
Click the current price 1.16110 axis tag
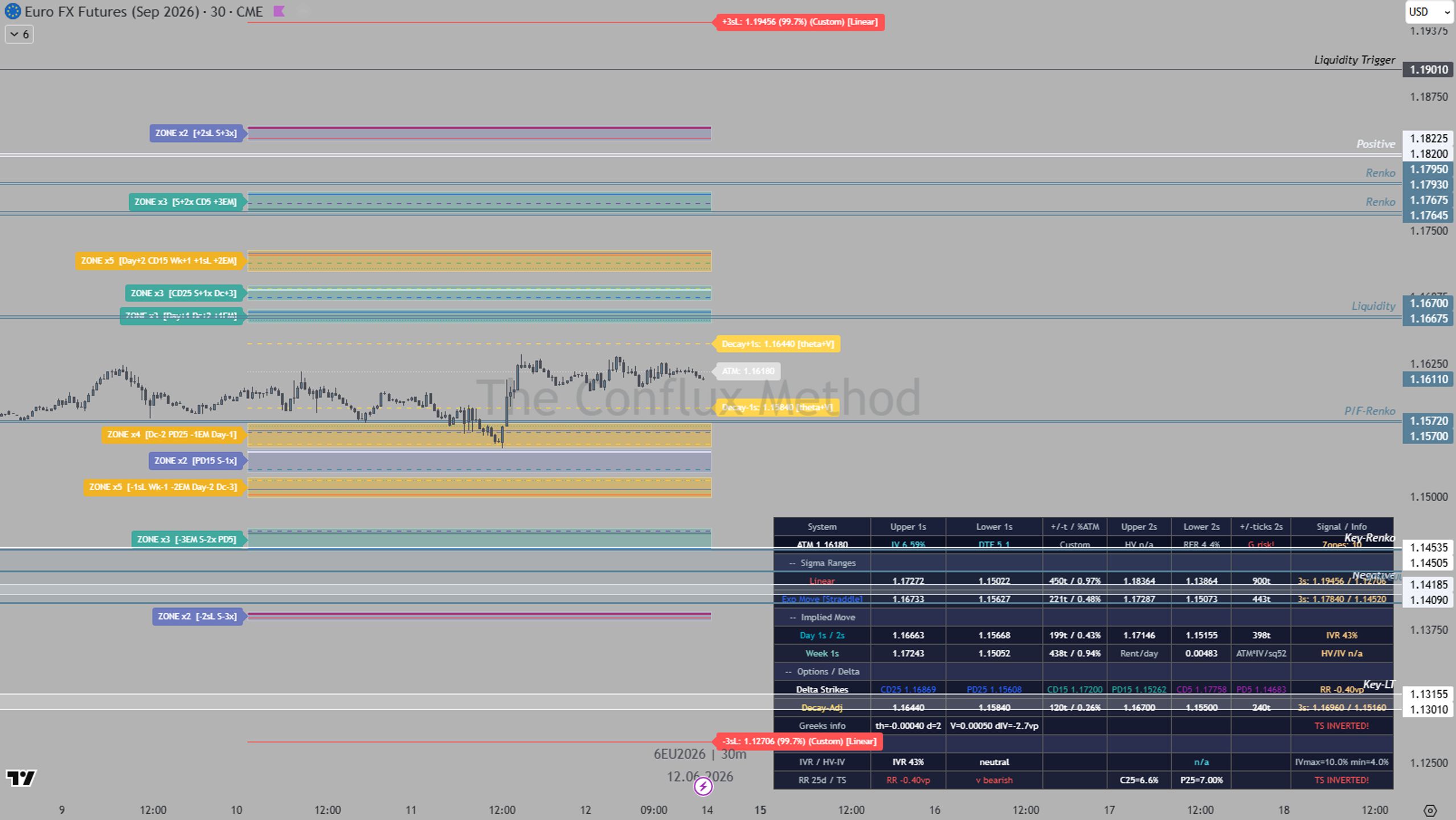coord(1428,379)
